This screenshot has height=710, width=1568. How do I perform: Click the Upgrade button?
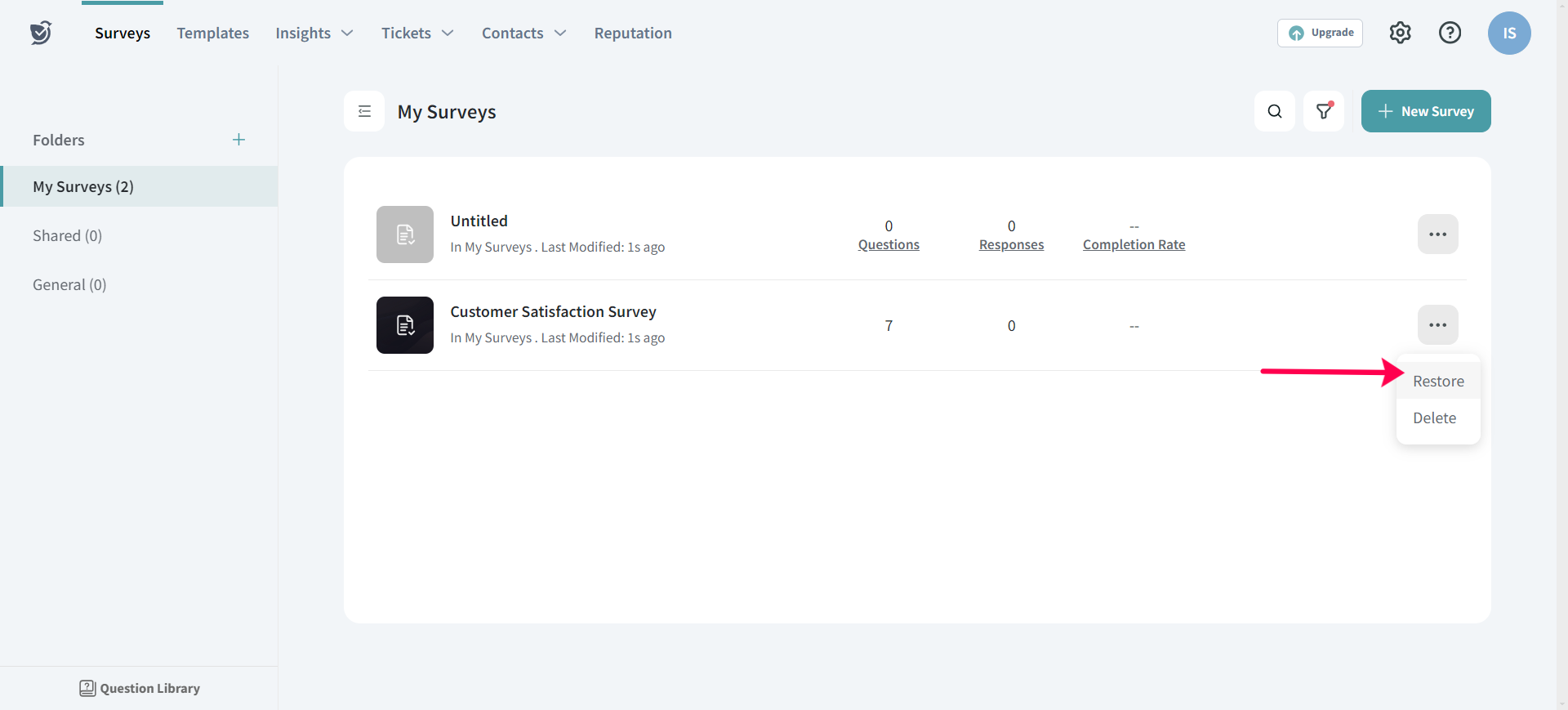[x=1320, y=33]
